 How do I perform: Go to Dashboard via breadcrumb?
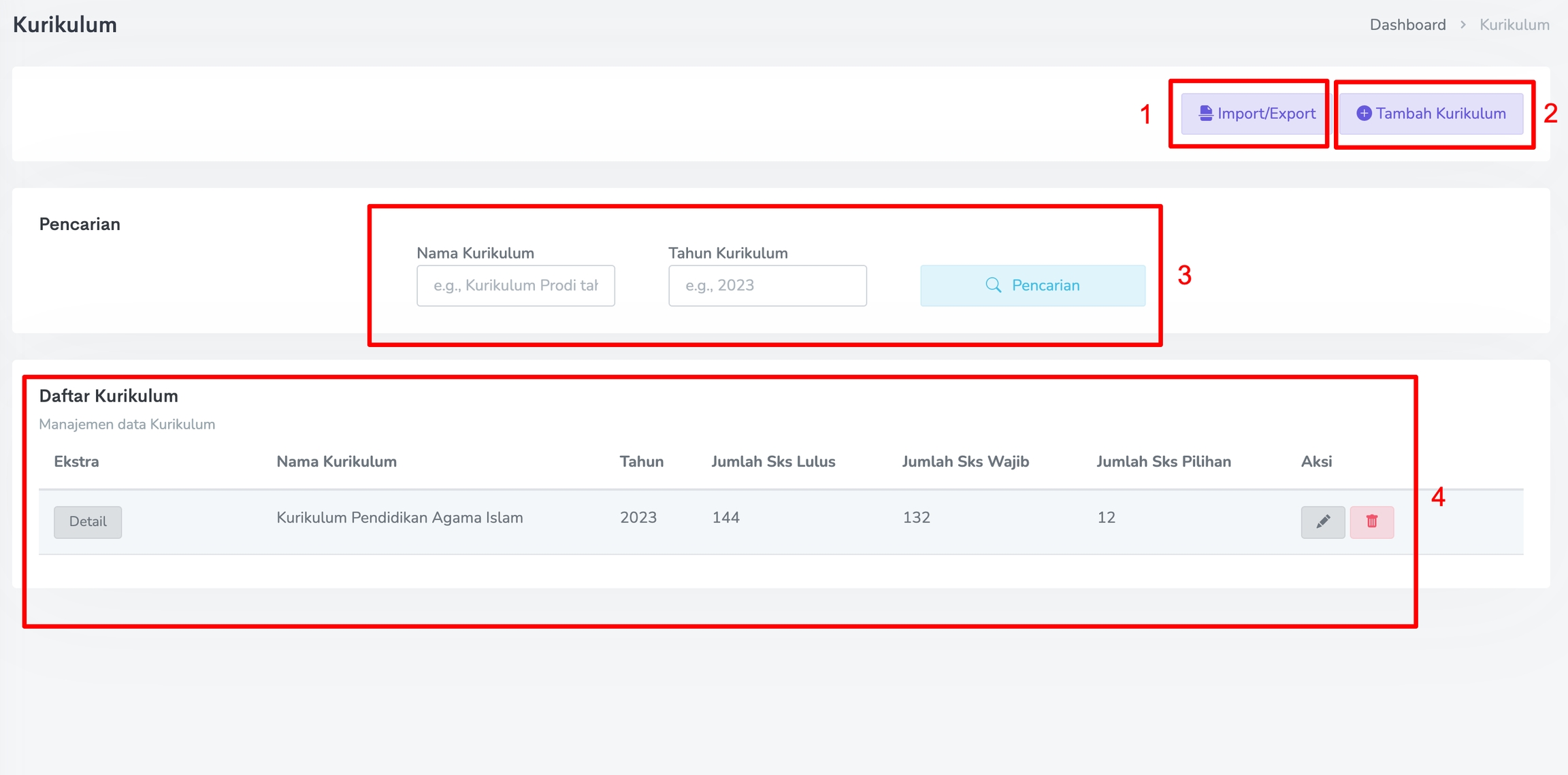pyautogui.click(x=1407, y=25)
